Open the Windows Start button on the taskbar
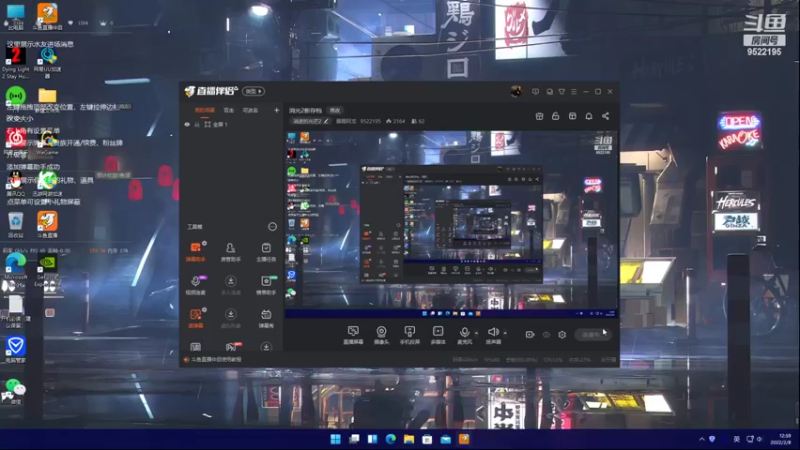 tap(335, 439)
